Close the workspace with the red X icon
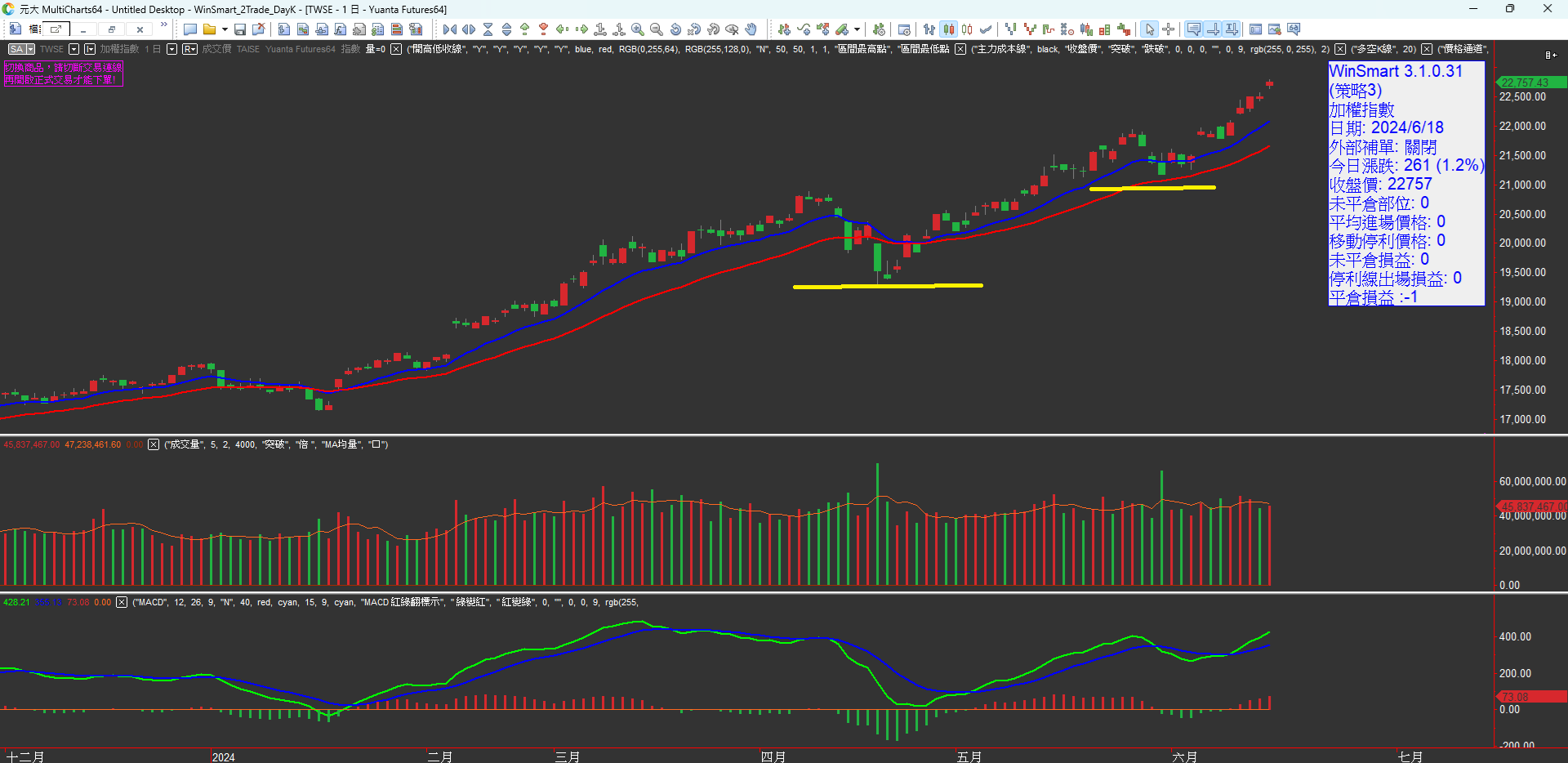 (259, 29)
